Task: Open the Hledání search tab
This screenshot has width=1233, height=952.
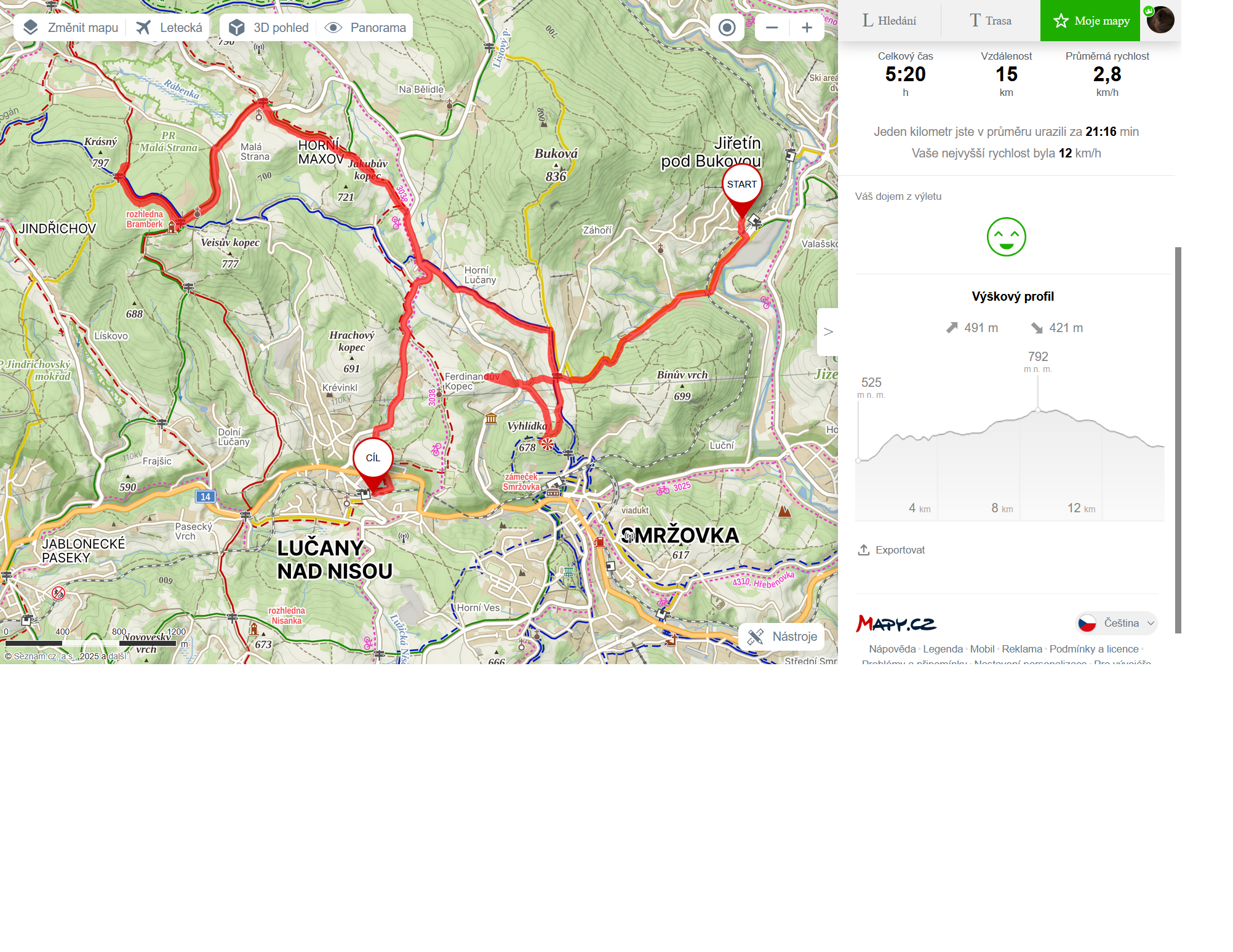Action: coord(890,21)
